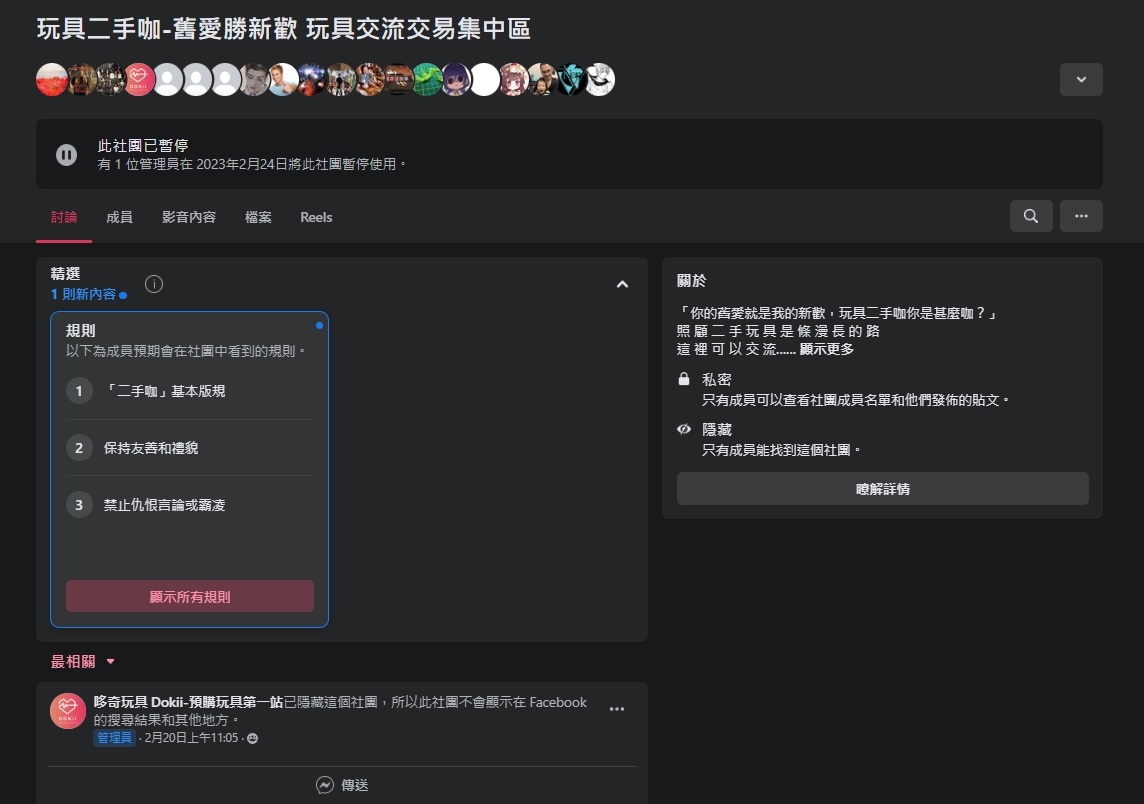Select rule 3 禁止仇恨言論或霸凌
Image resolution: width=1144 pixels, height=804 pixels.
(190, 504)
